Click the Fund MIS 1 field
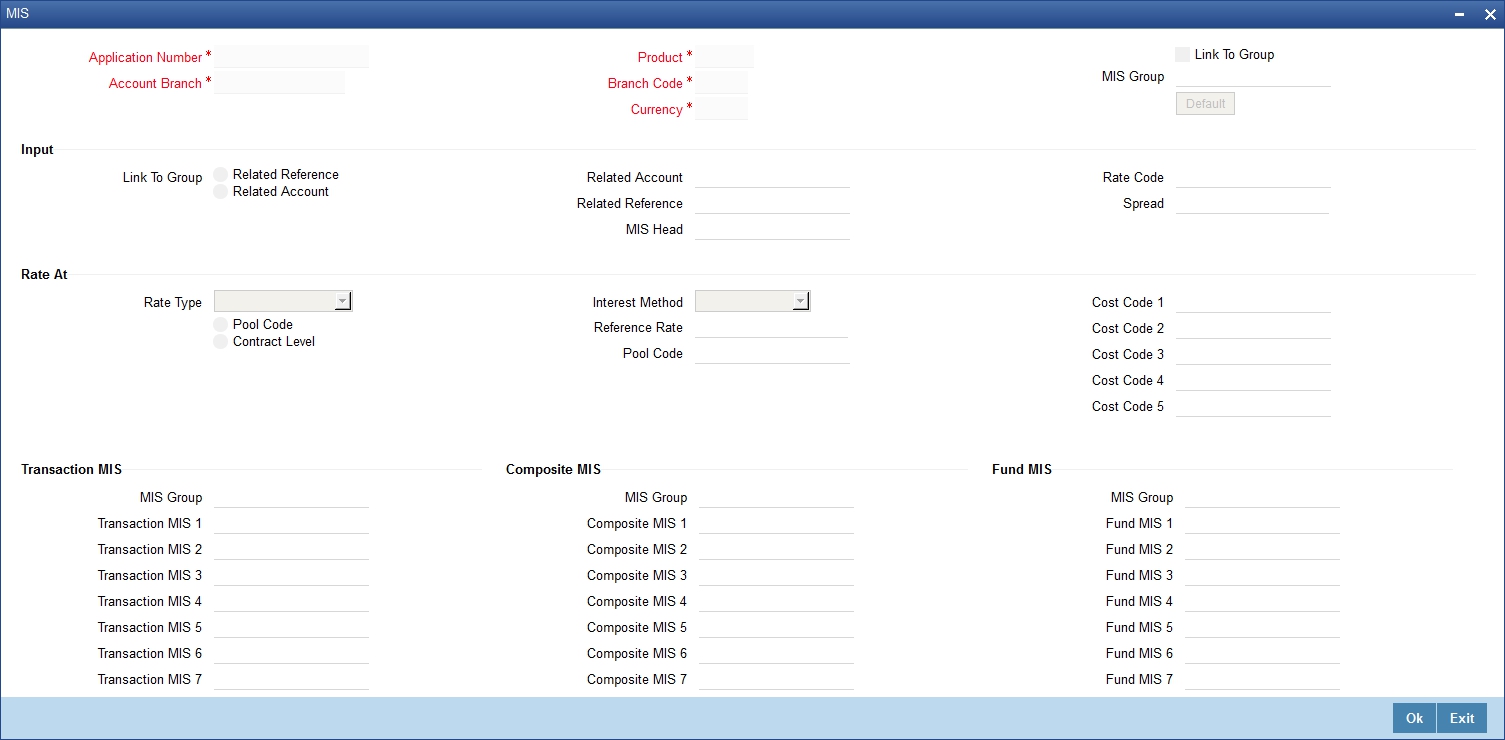Viewport: 1505px width, 740px height. (x=1262, y=523)
